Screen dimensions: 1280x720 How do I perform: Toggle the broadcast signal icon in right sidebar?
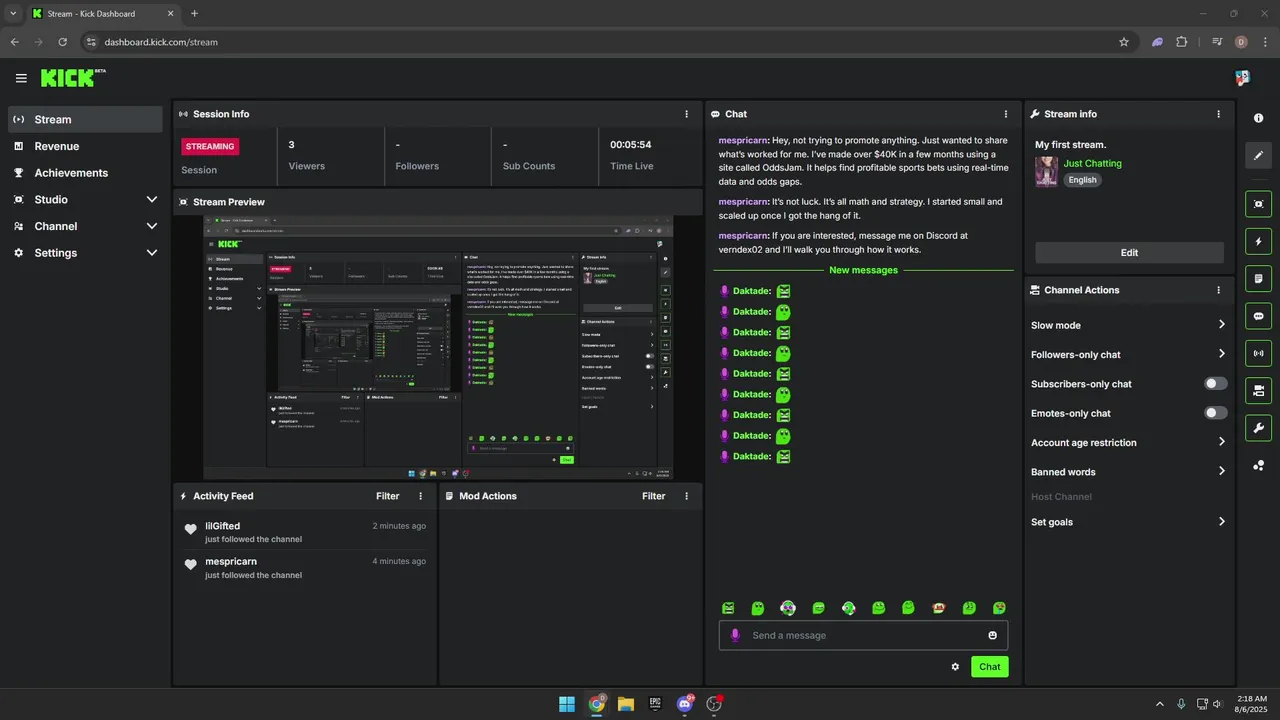click(1258, 353)
